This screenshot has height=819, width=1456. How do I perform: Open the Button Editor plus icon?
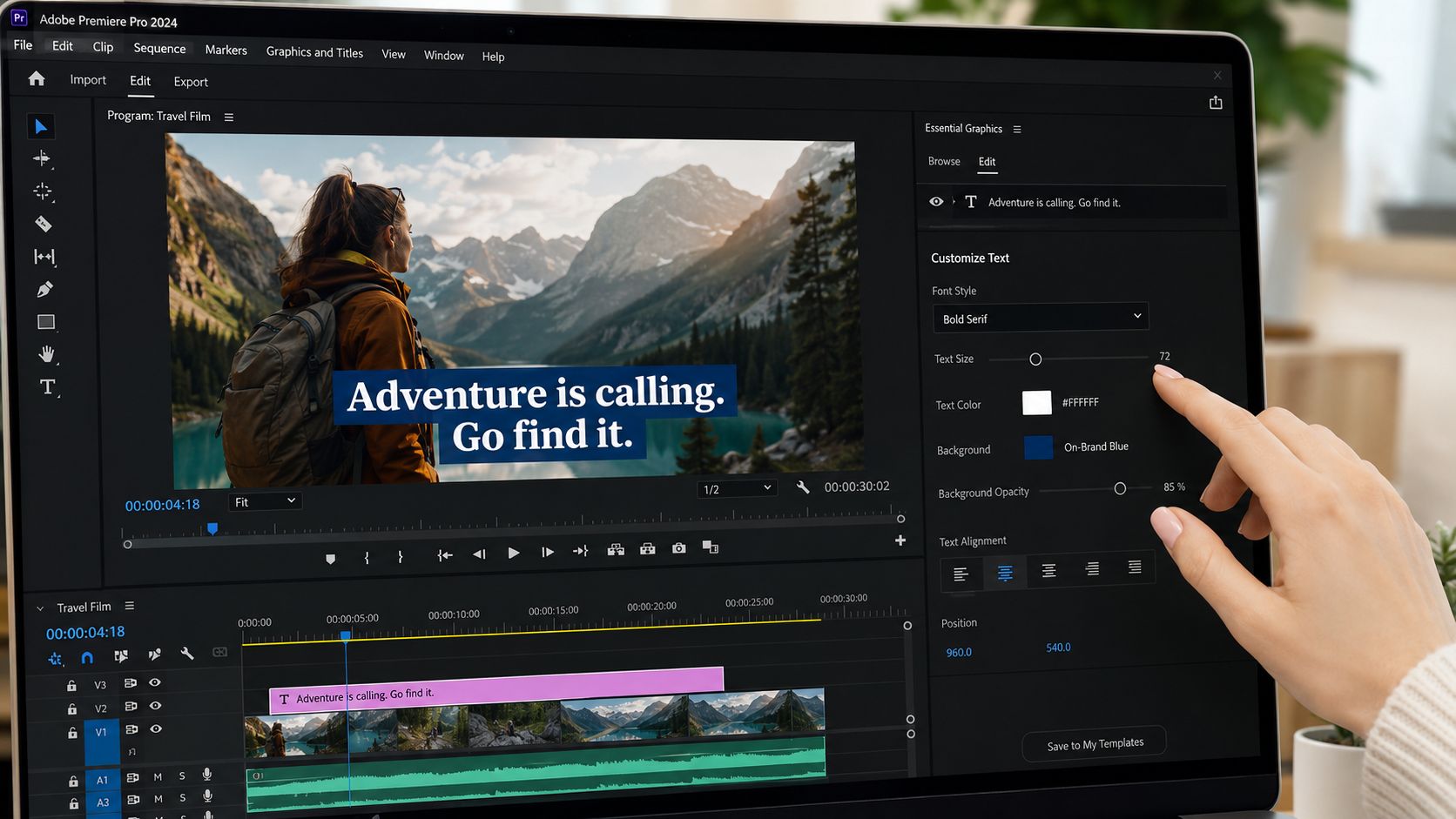click(900, 540)
